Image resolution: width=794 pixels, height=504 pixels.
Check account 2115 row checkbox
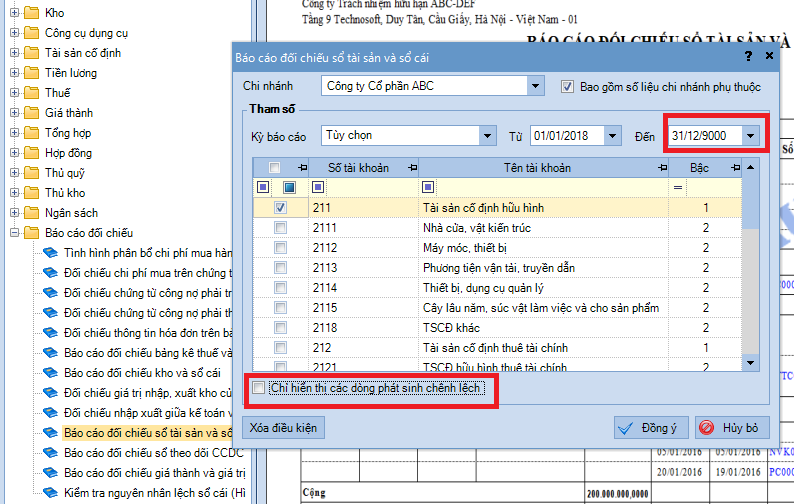[x=281, y=308]
